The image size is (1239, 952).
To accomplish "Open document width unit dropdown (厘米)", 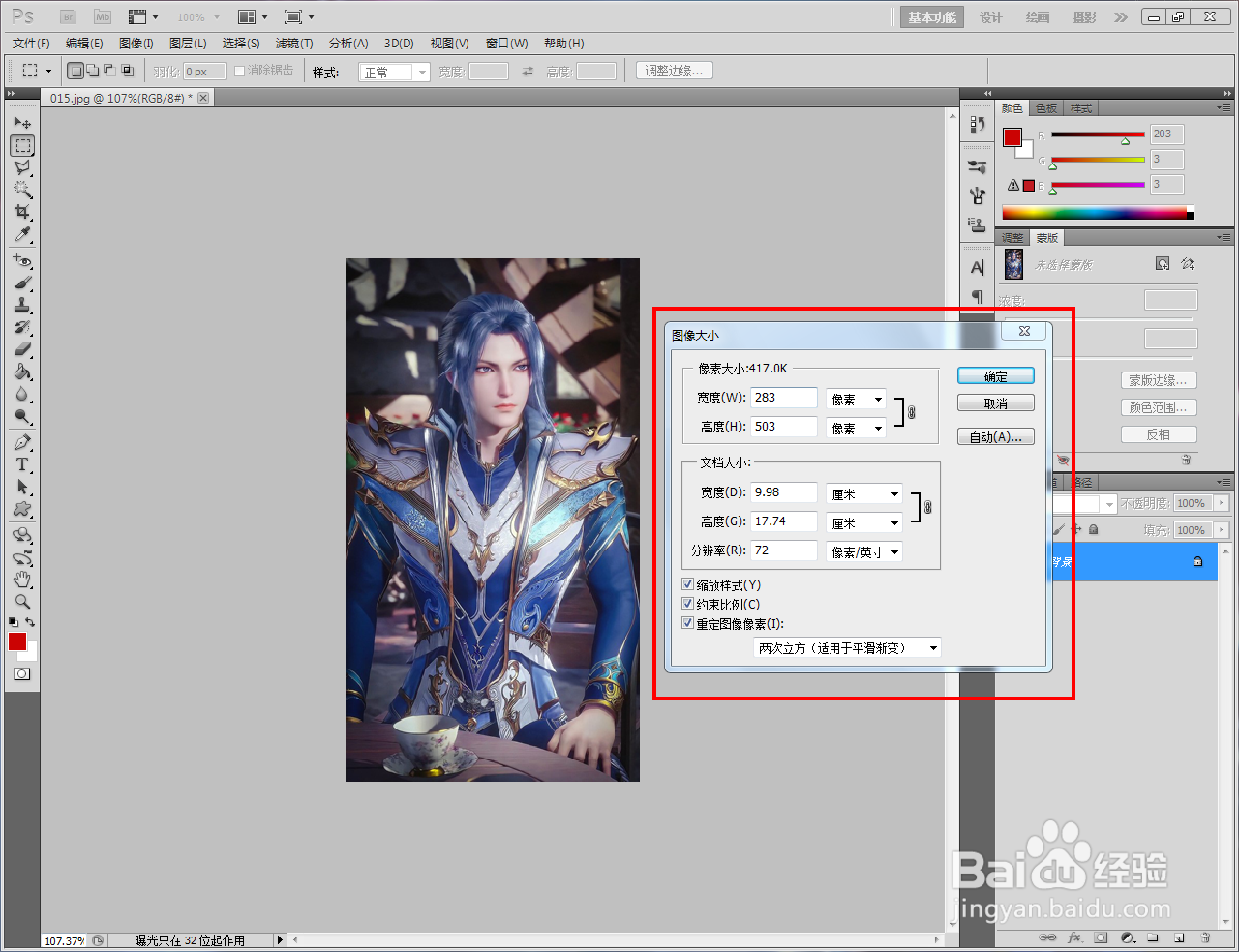I will [864, 493].
